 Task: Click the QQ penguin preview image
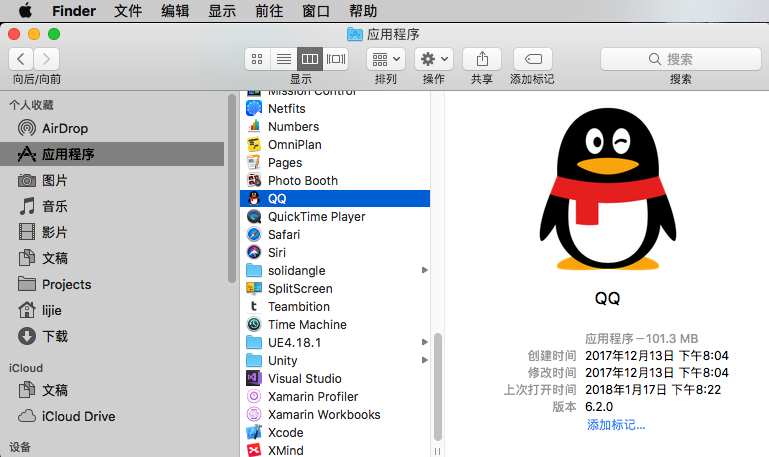pos(608,189)
